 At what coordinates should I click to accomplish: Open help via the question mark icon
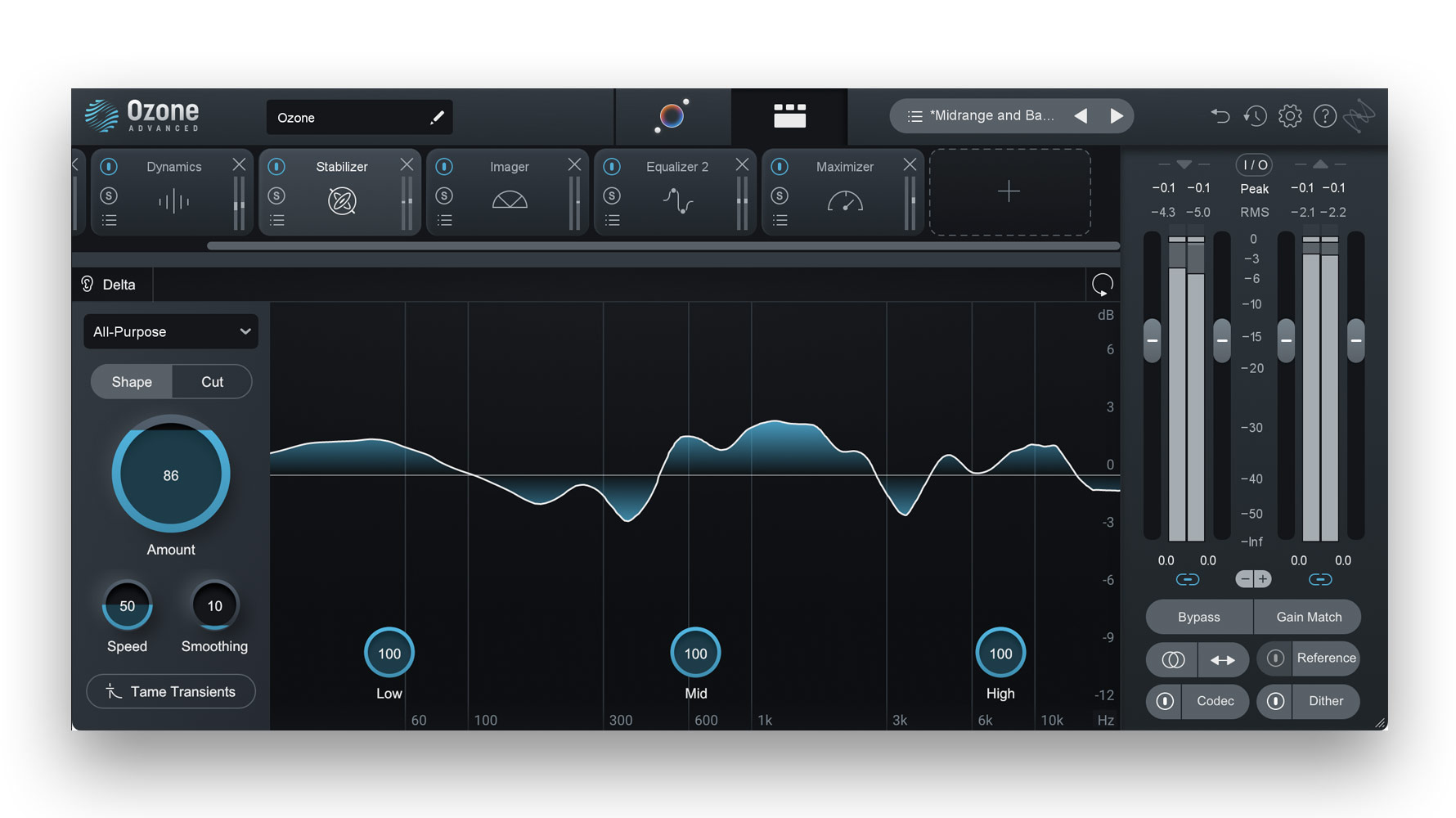(1324, 115)
